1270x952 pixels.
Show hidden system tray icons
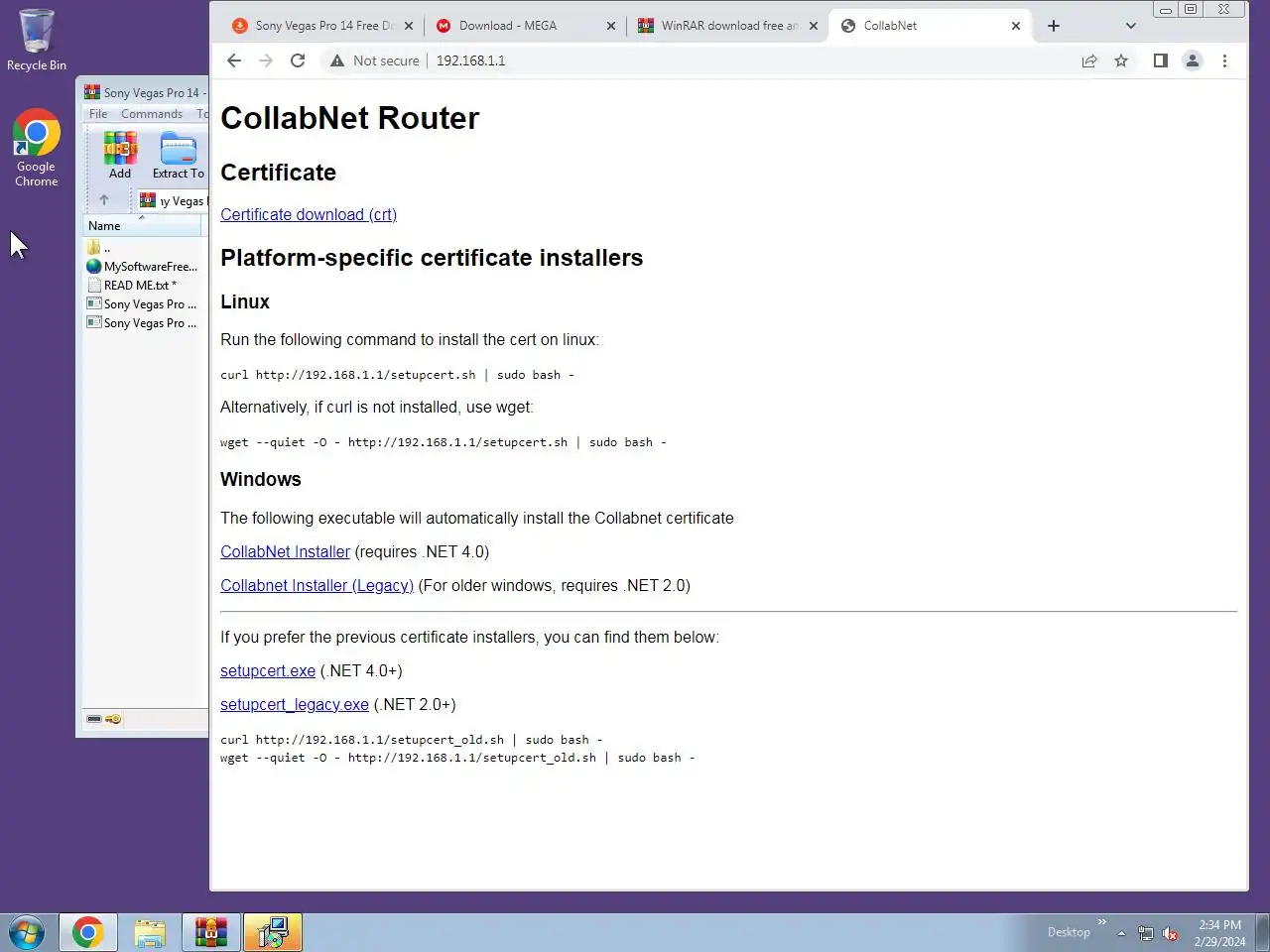click(1121, 933)
